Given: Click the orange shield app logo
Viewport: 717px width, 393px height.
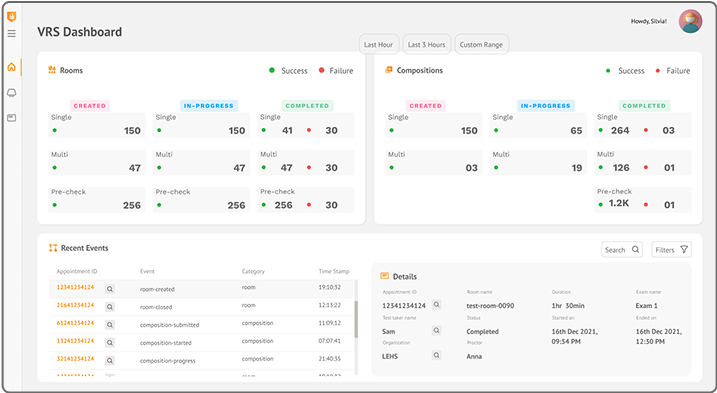Looking at the screenshot, I should point(12,17).
